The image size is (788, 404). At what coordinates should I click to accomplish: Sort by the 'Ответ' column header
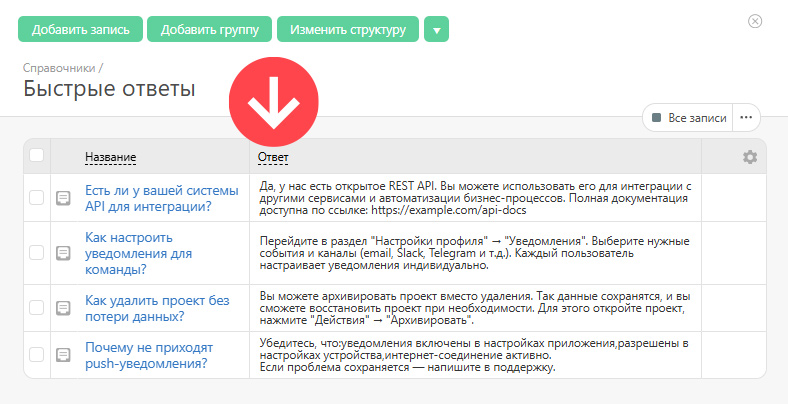coord(273,157)
